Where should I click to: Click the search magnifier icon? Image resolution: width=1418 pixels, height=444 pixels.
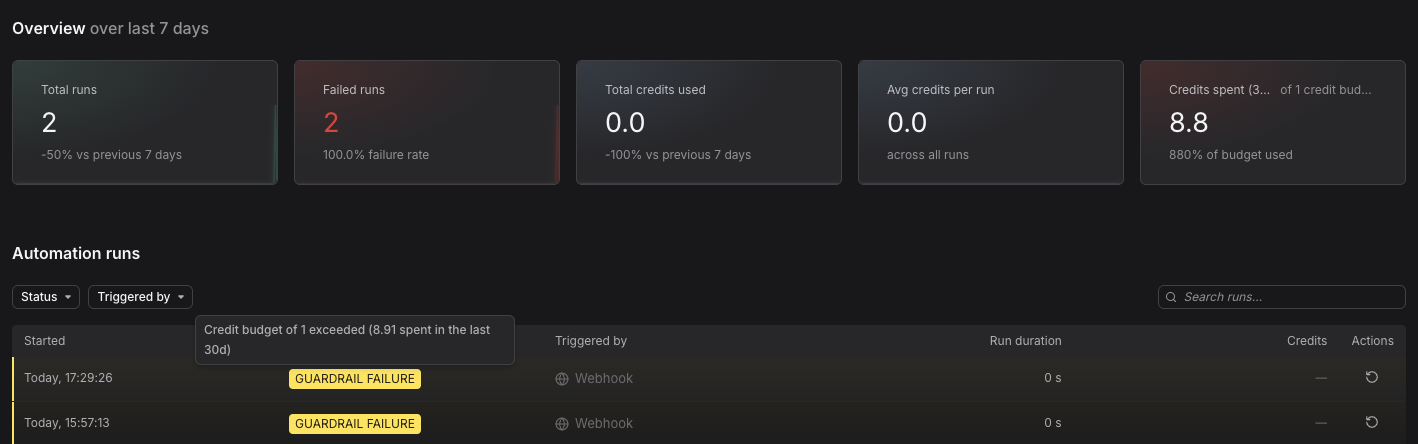1171,297
